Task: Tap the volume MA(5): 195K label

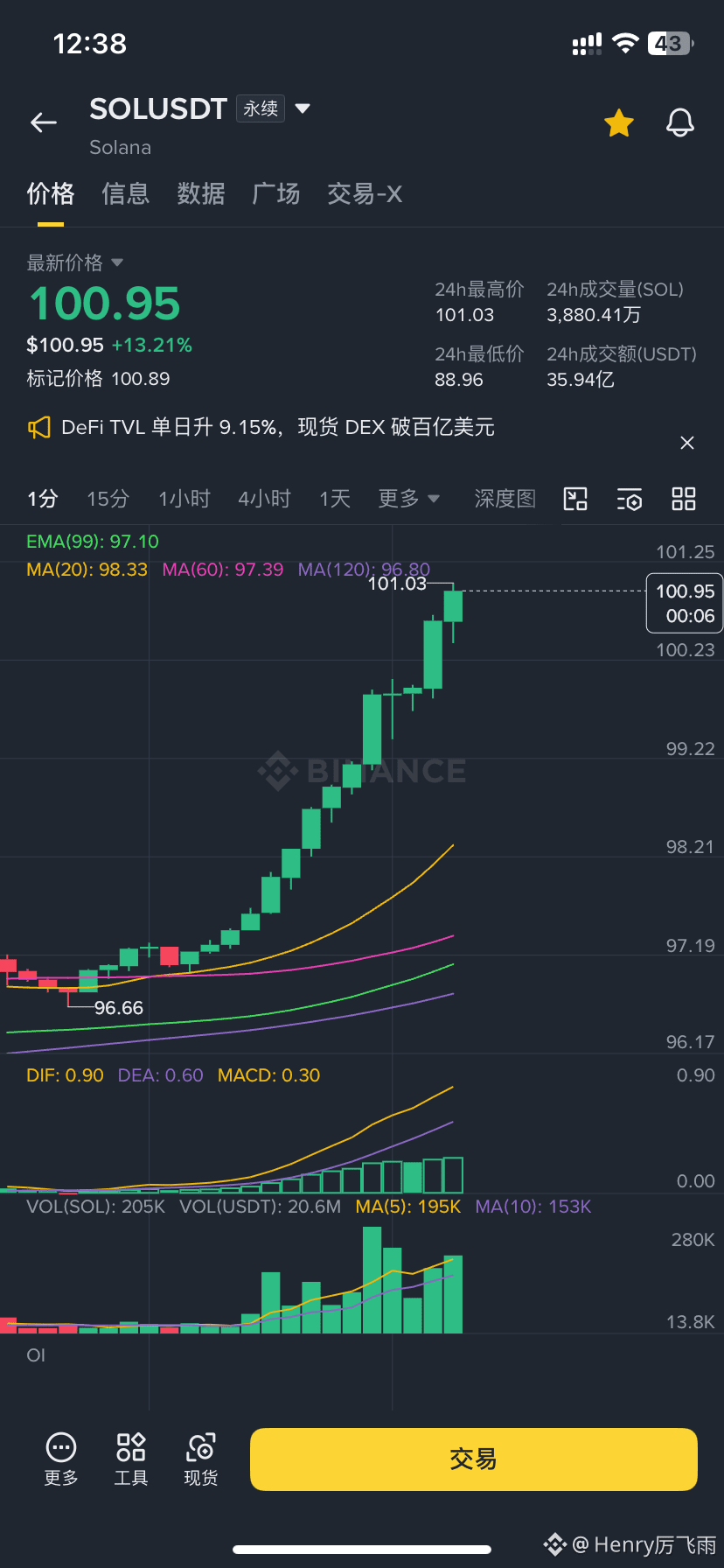Action: tap(408, 1207)
